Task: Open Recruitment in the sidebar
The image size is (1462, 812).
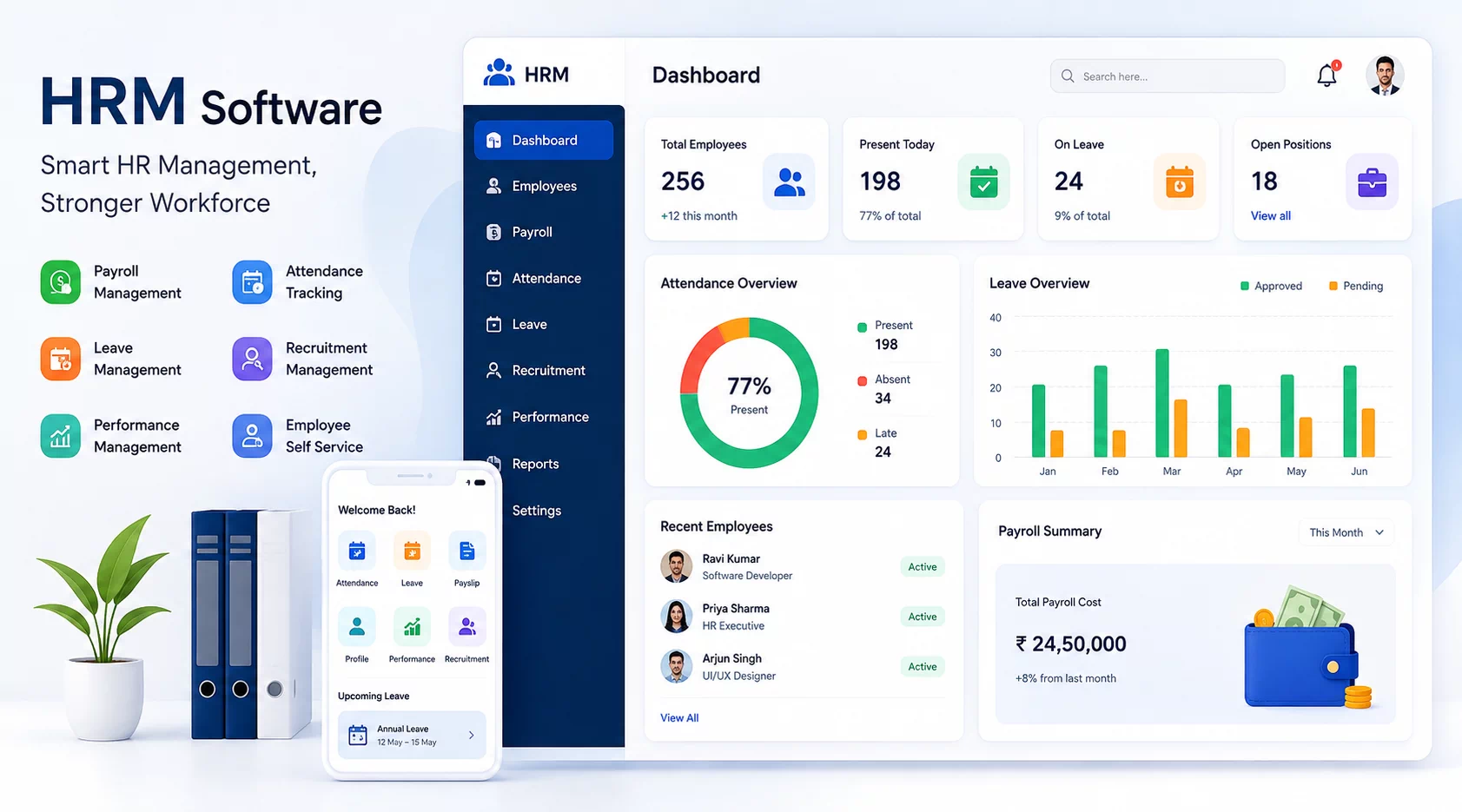Action: [x=544, y=370]
